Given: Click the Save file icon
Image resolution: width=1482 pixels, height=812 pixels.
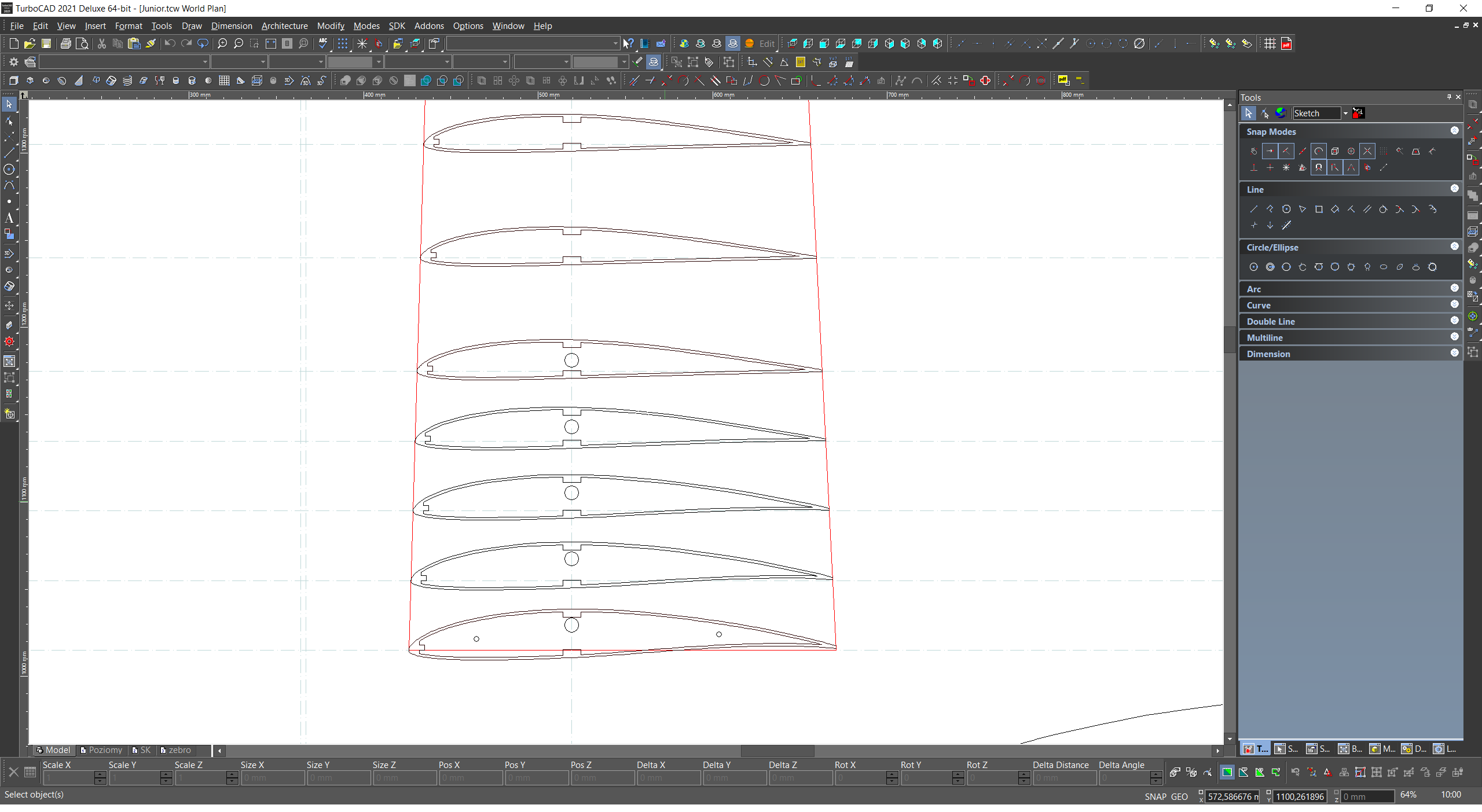Looking at the screenshot, I should (x=46, y=43).
